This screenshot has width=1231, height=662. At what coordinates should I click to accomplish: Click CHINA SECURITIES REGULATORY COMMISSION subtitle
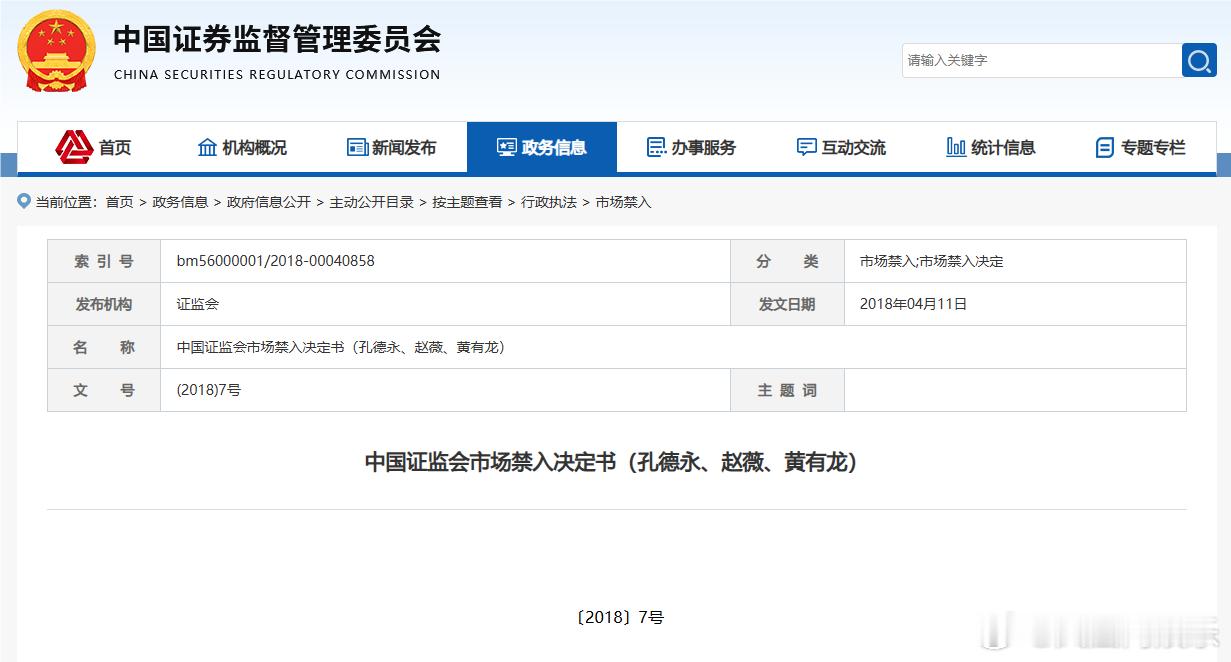tap(277, 74)
